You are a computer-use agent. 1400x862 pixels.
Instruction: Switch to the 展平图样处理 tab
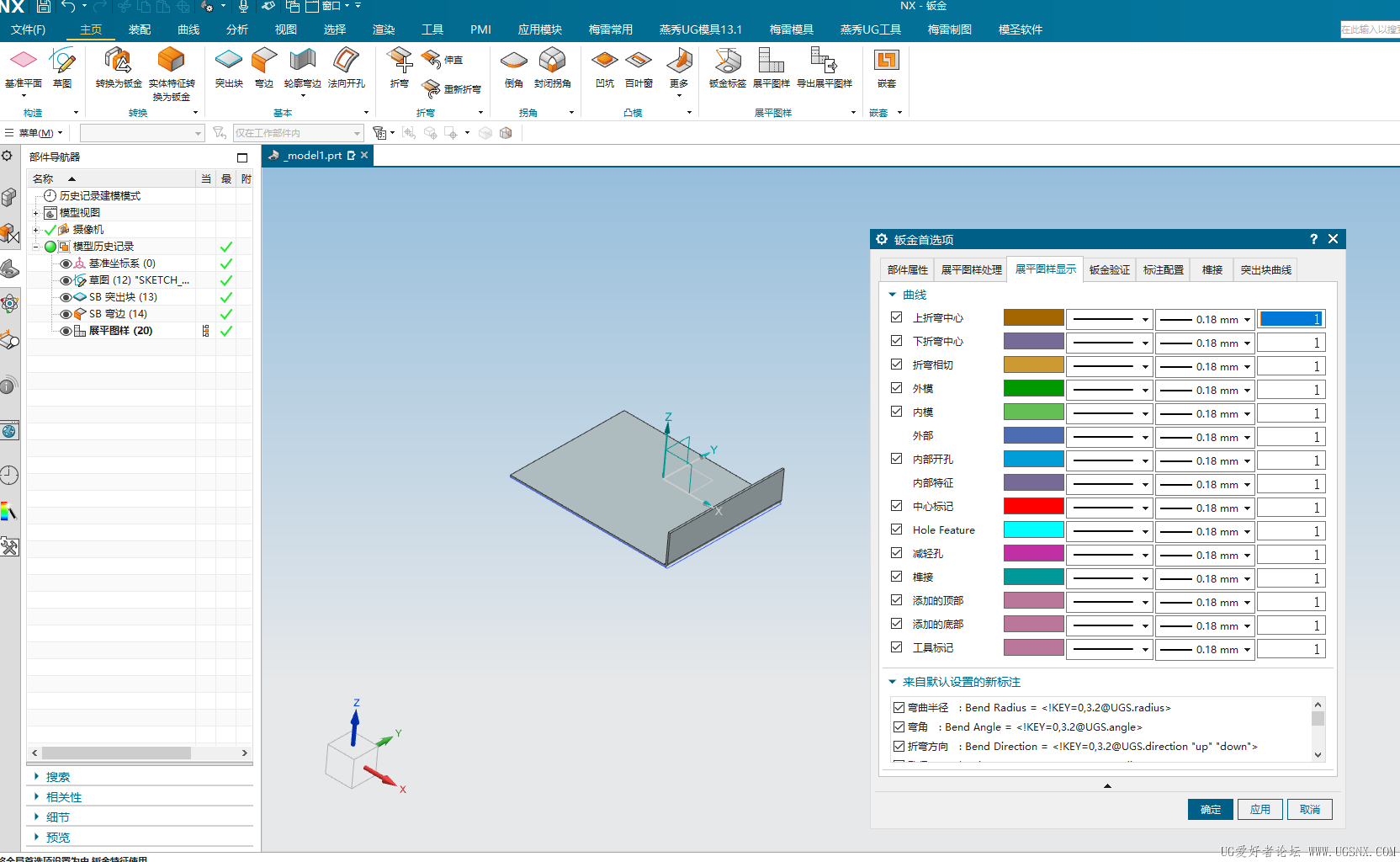coord(971,269)
